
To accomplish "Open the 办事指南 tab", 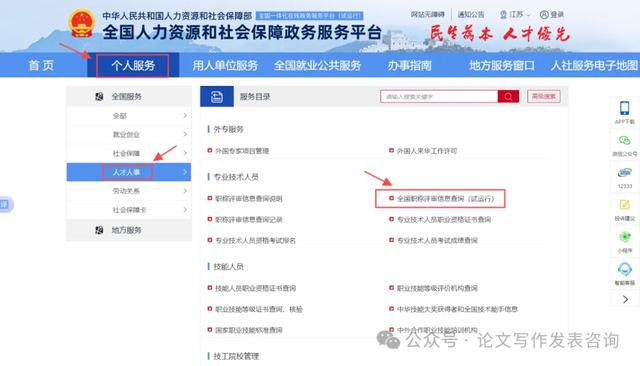I will point(409,65).
